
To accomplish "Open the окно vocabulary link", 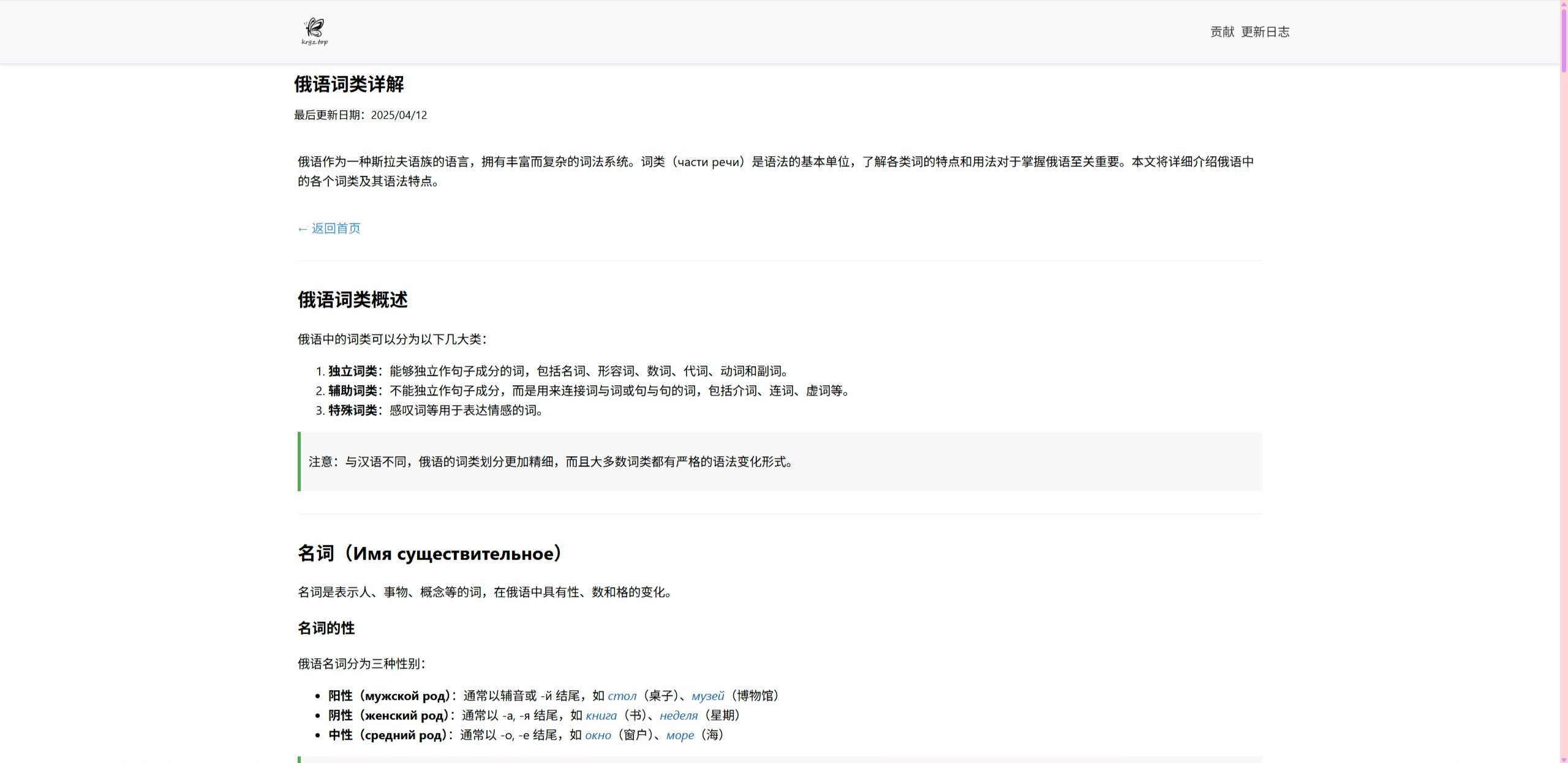I will (x=599, y=735).
